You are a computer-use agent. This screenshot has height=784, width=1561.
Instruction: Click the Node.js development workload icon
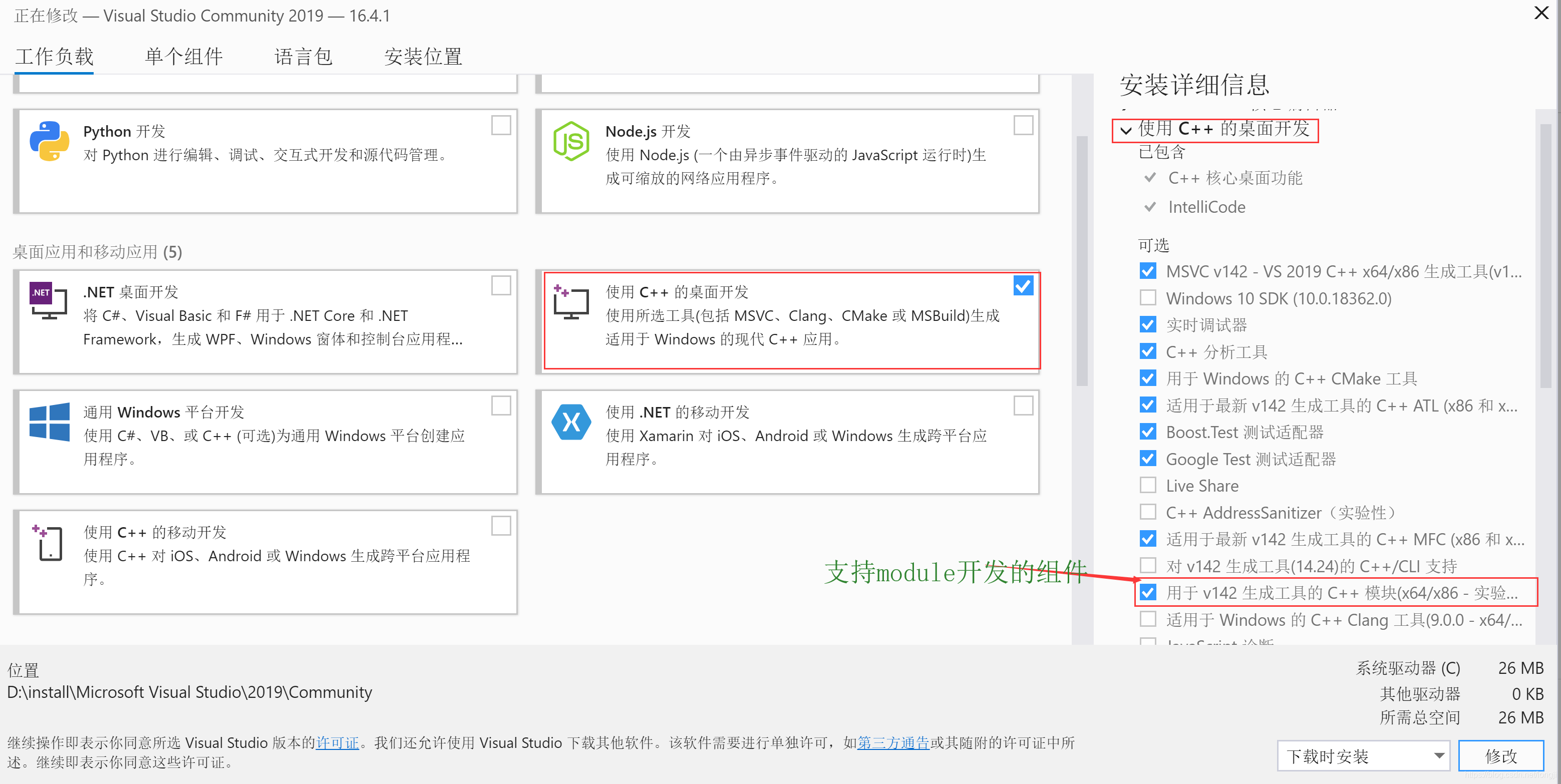[571, 141]
